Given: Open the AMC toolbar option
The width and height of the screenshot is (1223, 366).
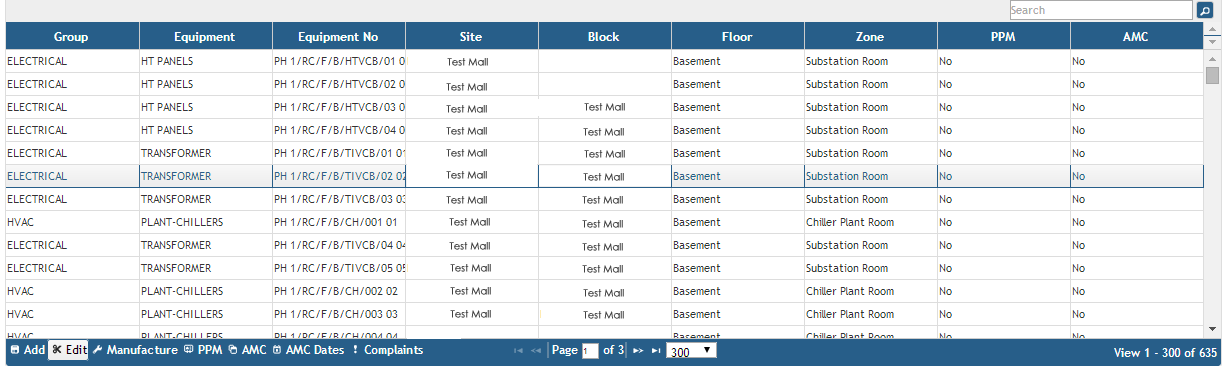Looking at the screenshot, I should pyautogui.click(x=247, y=350).
